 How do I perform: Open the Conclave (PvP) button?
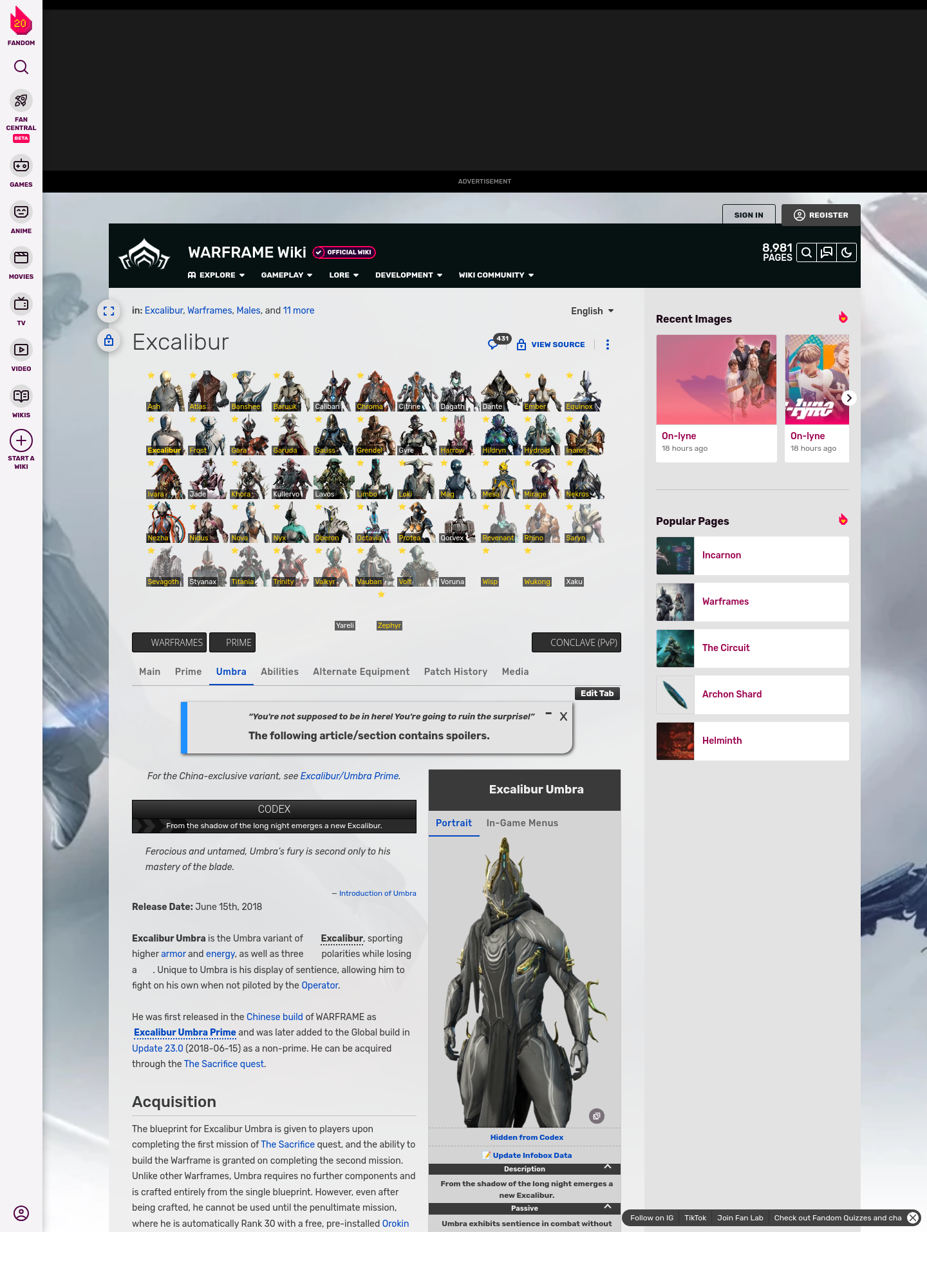click(x=576, y=643)
